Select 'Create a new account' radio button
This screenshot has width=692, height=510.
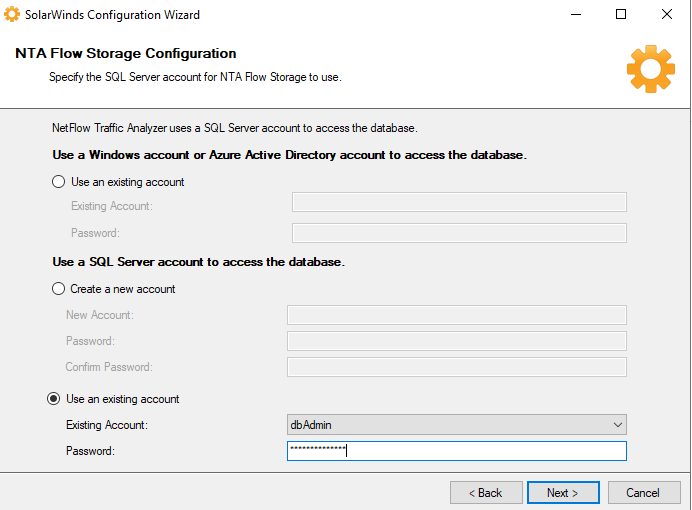coord(59,289)
